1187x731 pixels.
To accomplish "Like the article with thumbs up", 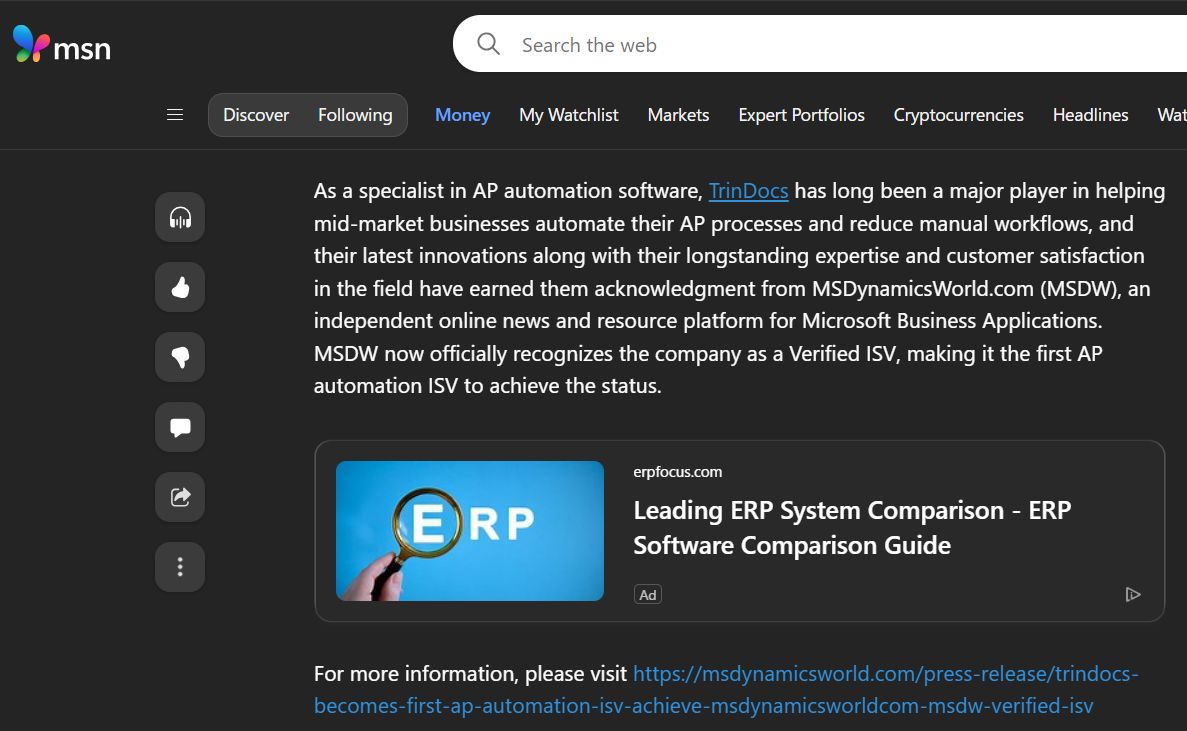I will [x=180, y=287].
